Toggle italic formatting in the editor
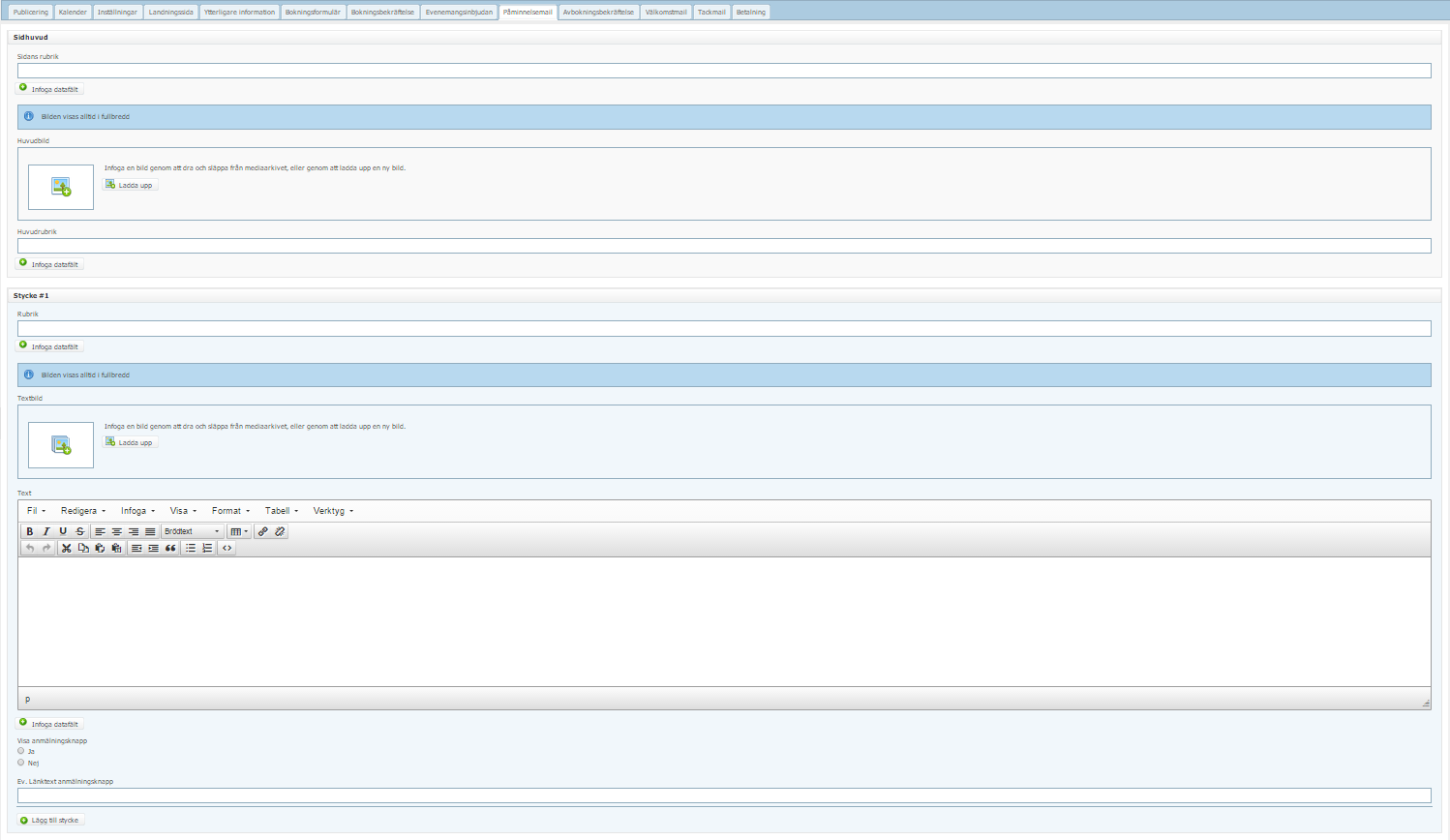 (x=46, y=531)
